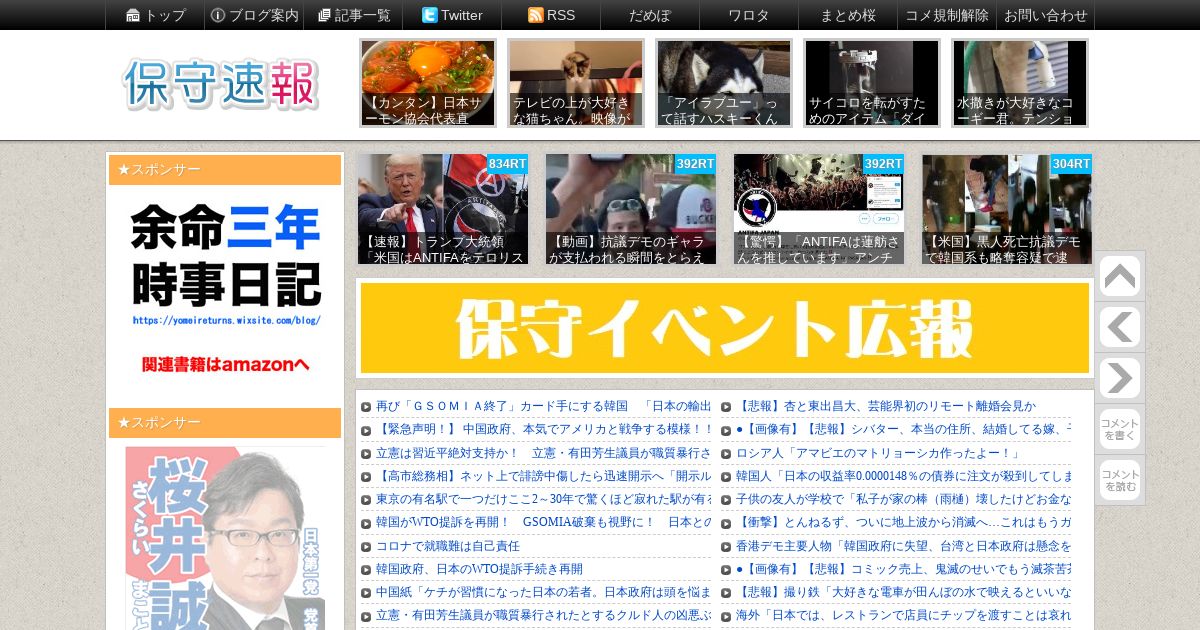The height and width of the screenshot is (630, 1200).
Task: Open the 304RT 【米国】黒人死亡抗議デモ thumbnail
Action: click(1007, 209)
